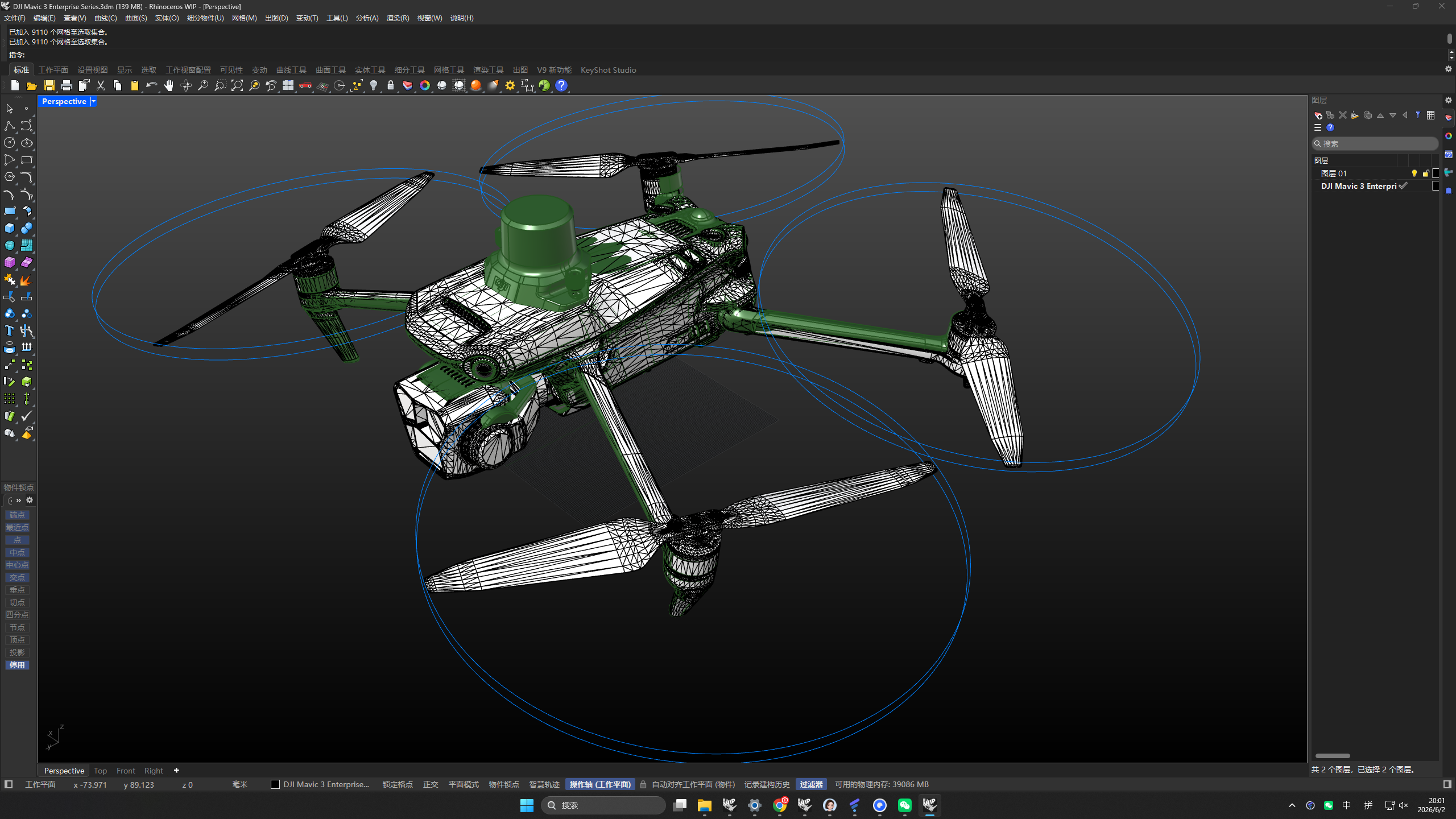Image resolution: width=1456 pixels, height=819 pixels.
Task: Click the color swatch of 图层 01
Action: (x=1436, y=173)
